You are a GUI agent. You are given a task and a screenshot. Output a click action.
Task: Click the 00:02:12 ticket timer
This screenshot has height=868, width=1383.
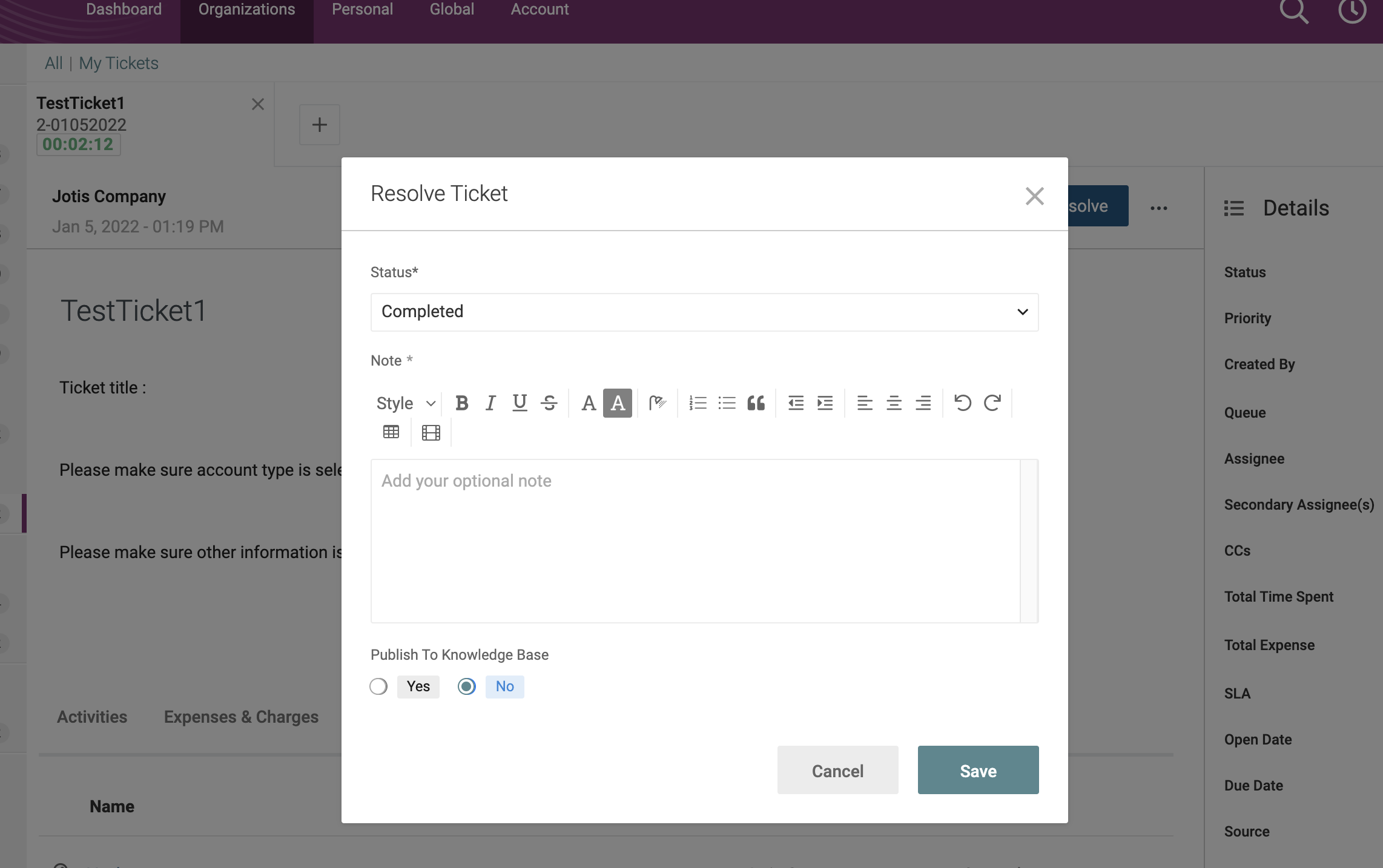(x=78, y=144)
